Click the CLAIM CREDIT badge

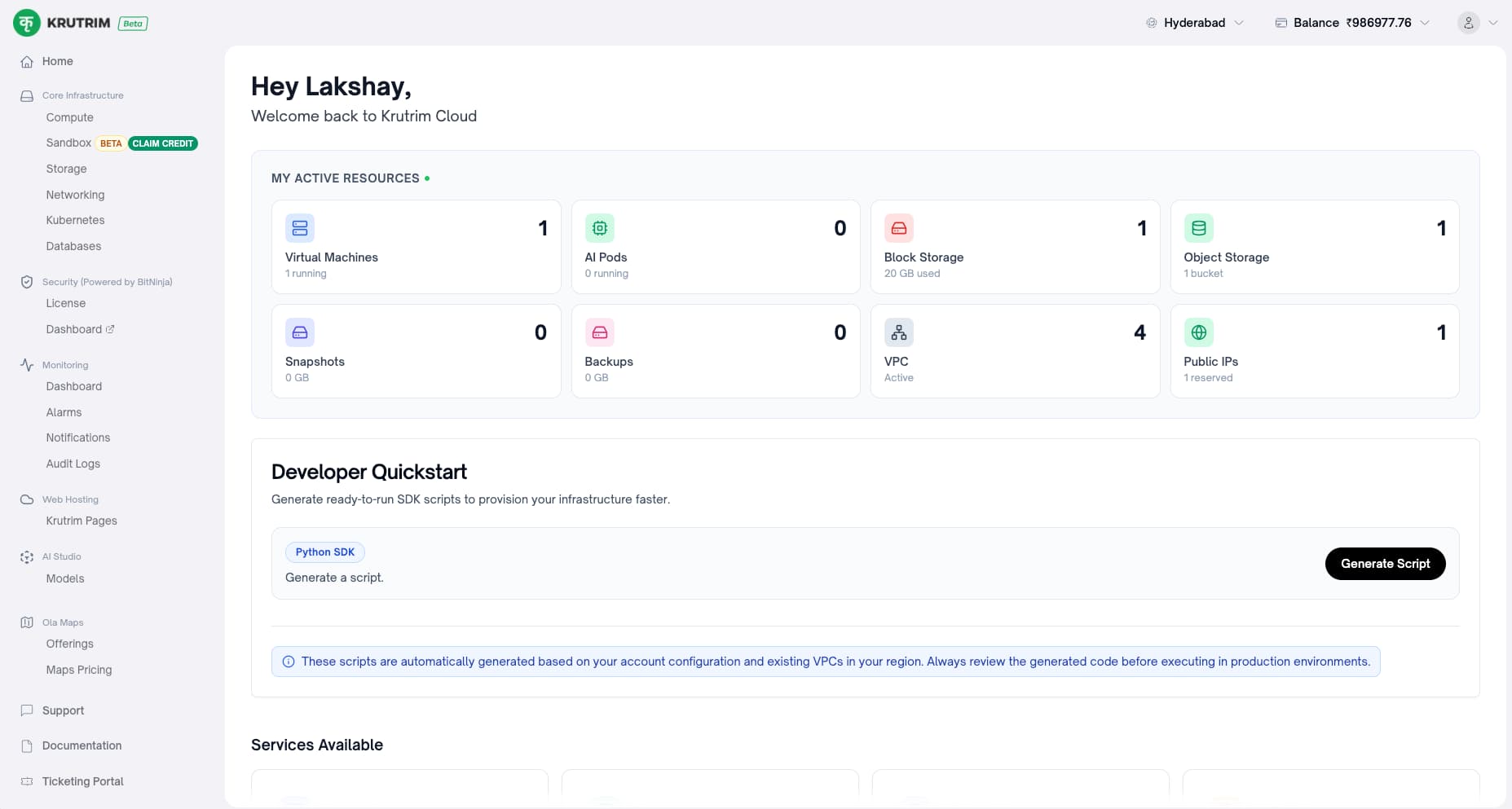pyautogui.click(x=163, y=143)
